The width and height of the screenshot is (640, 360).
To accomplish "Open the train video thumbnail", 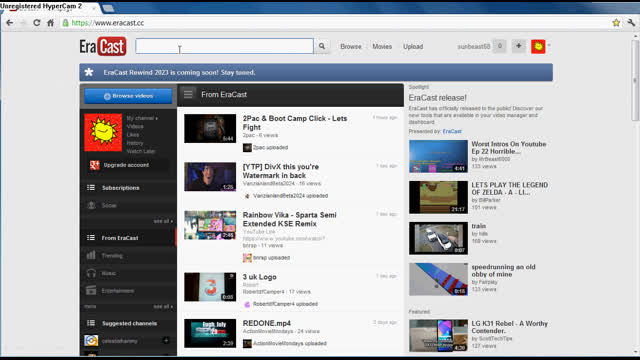I will click(438, 238).
